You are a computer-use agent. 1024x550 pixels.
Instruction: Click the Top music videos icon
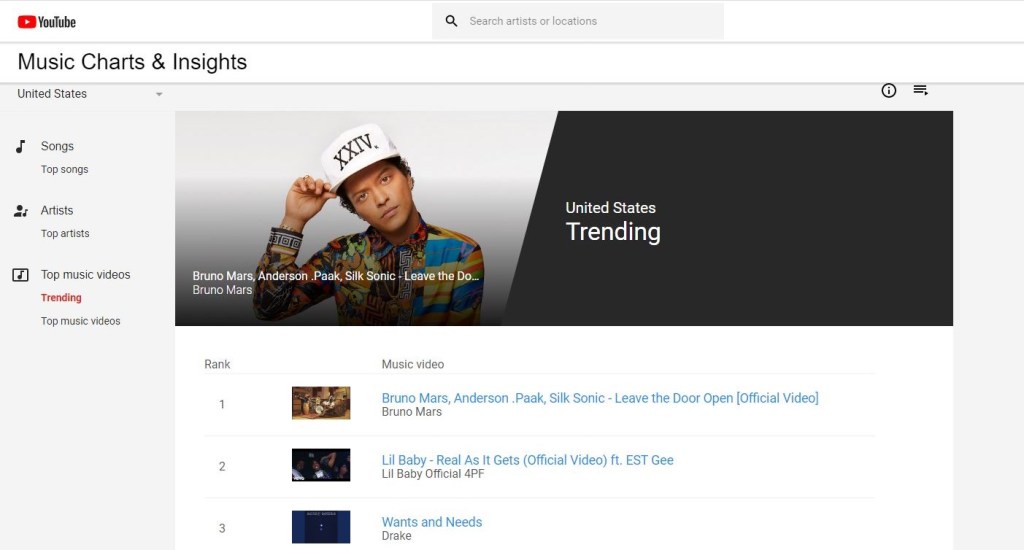click(x=21, y=274)
